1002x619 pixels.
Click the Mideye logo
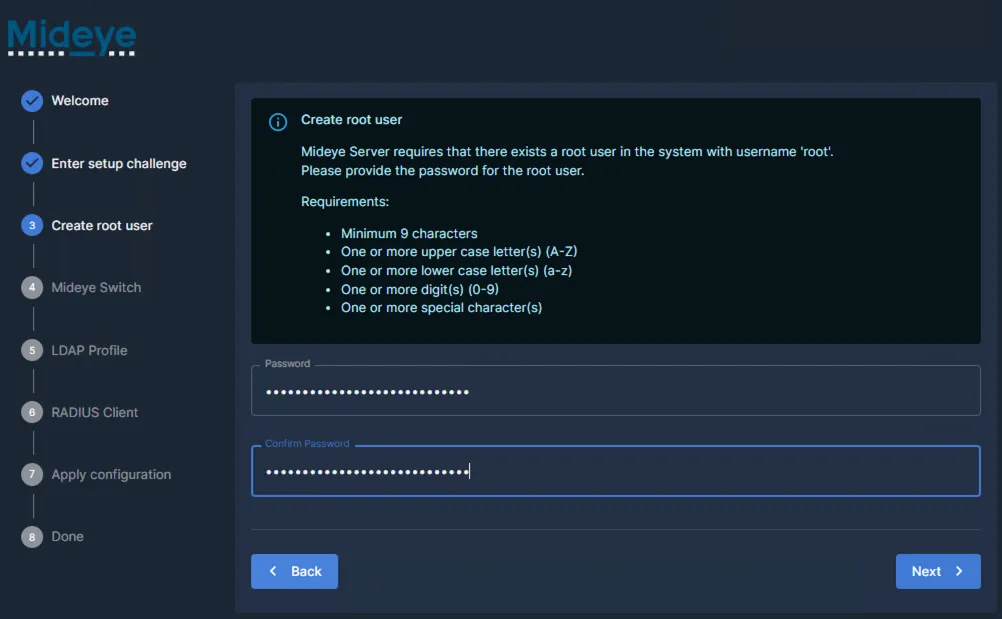click(x=70, y=37)
